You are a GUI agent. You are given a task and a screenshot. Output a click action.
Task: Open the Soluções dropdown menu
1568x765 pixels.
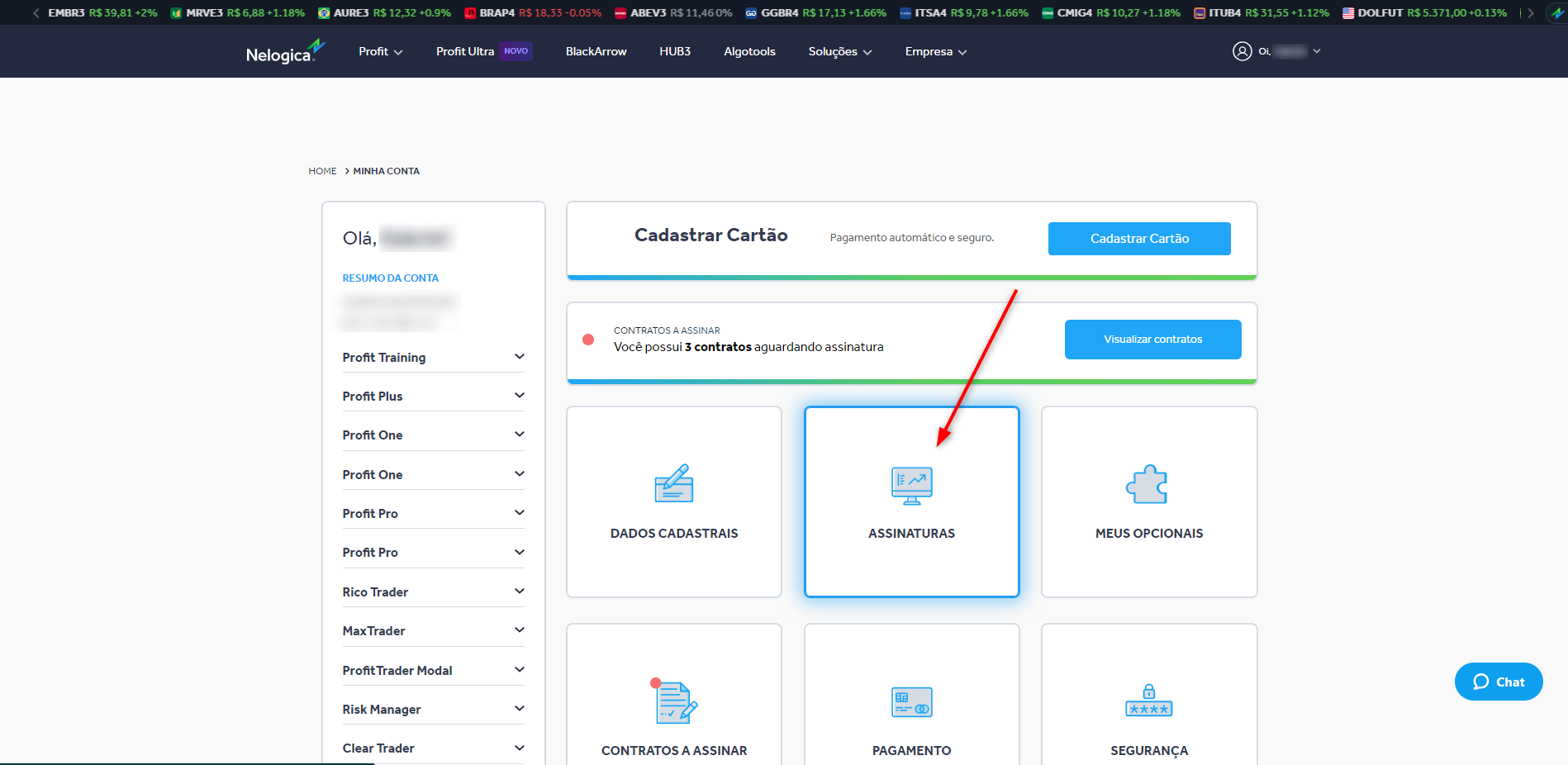[x=840, y=51]
